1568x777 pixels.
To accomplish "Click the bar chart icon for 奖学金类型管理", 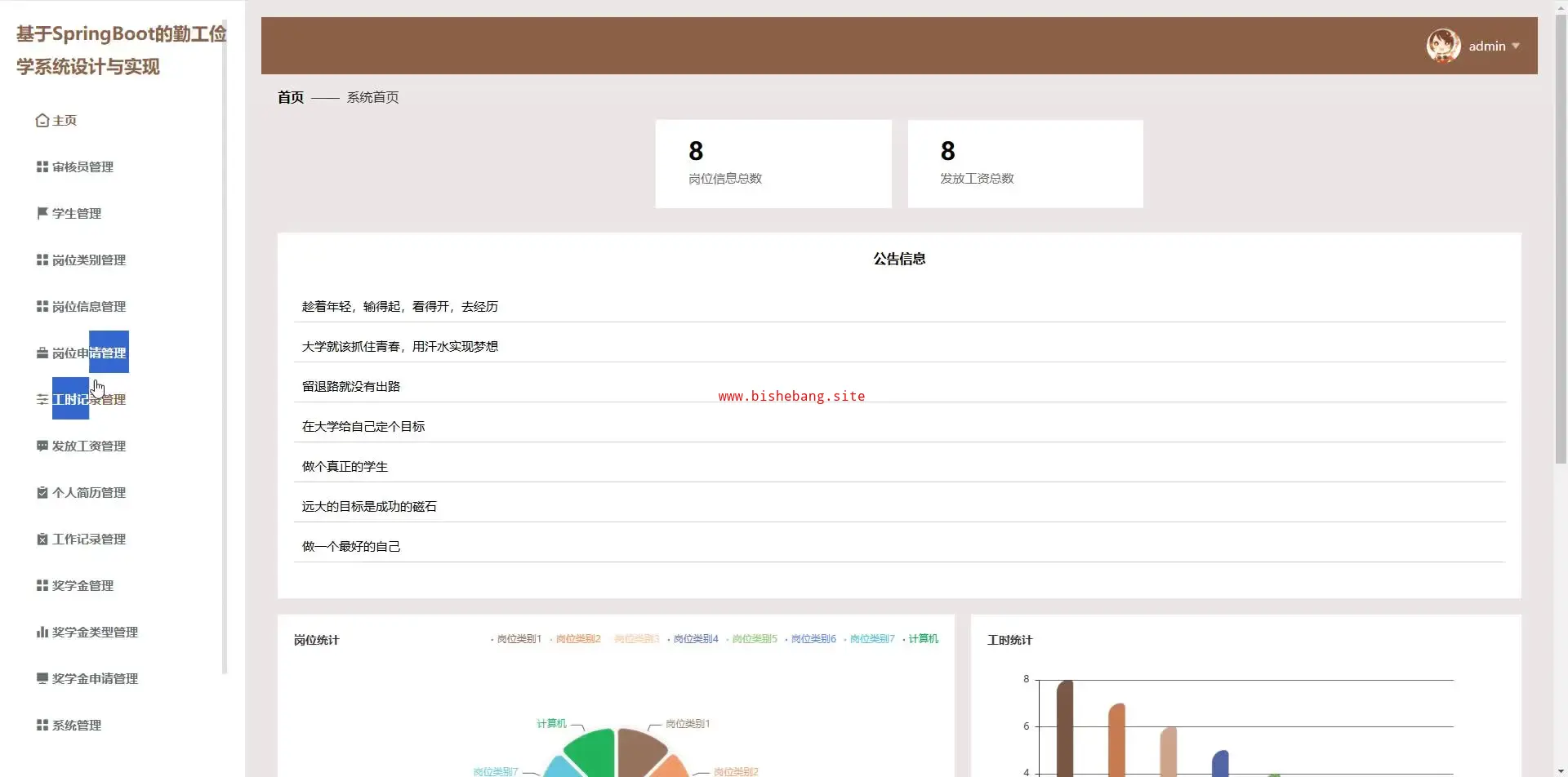I will 42,633.
